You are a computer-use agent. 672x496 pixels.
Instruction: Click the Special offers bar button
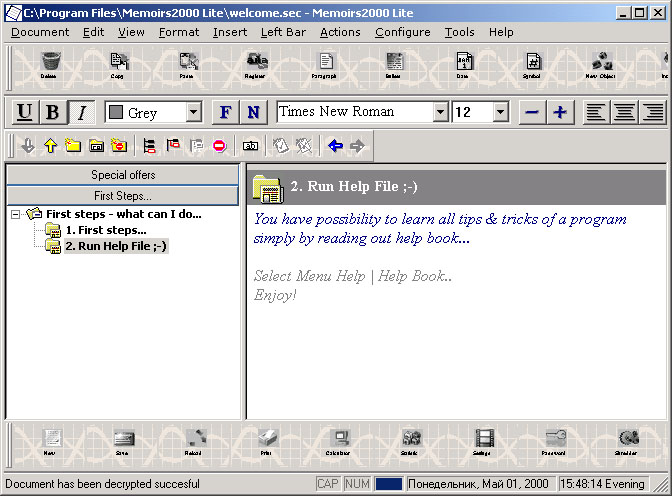pos(123,175)
